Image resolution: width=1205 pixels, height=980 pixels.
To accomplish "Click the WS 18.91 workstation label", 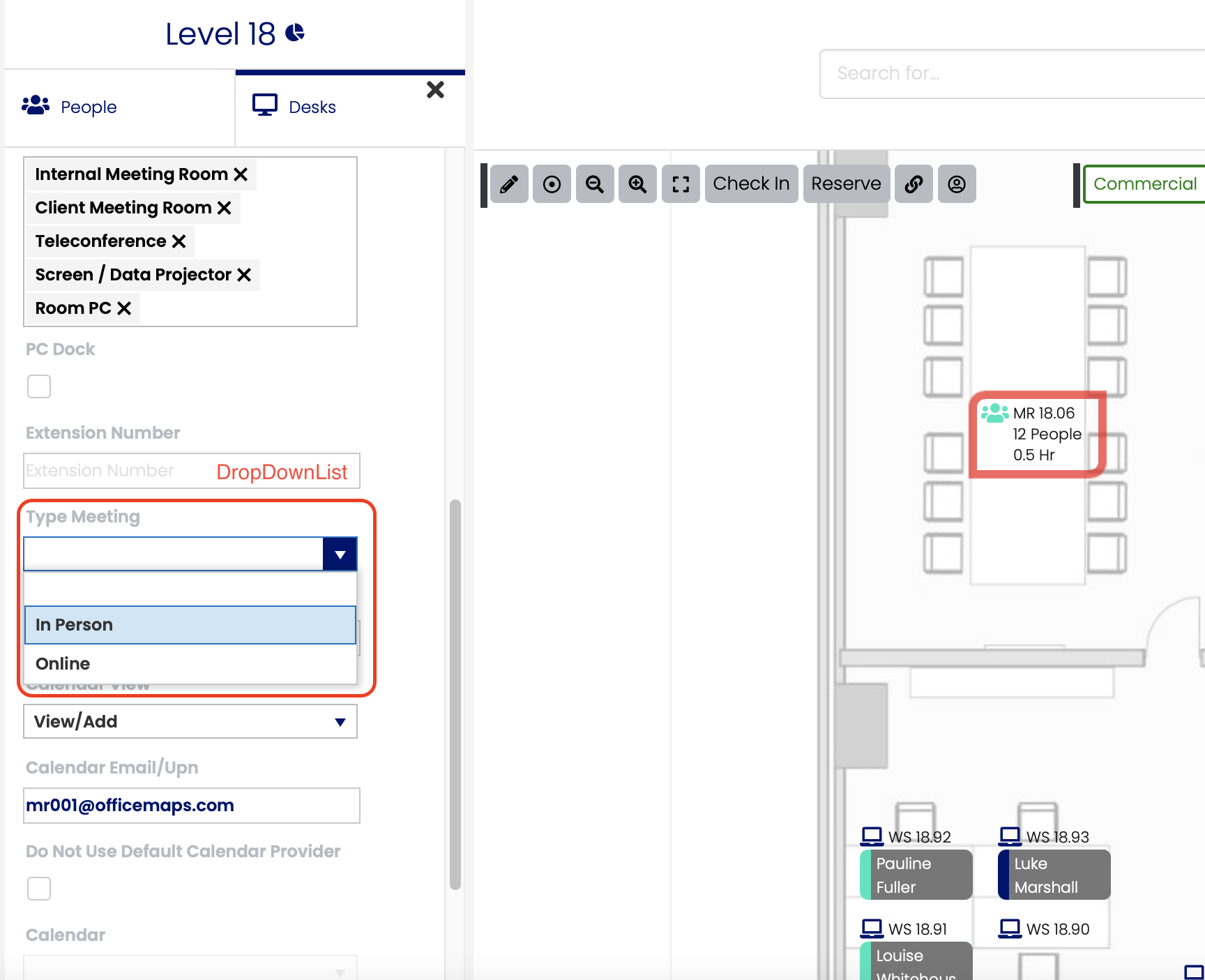I will tap(918, 929).
